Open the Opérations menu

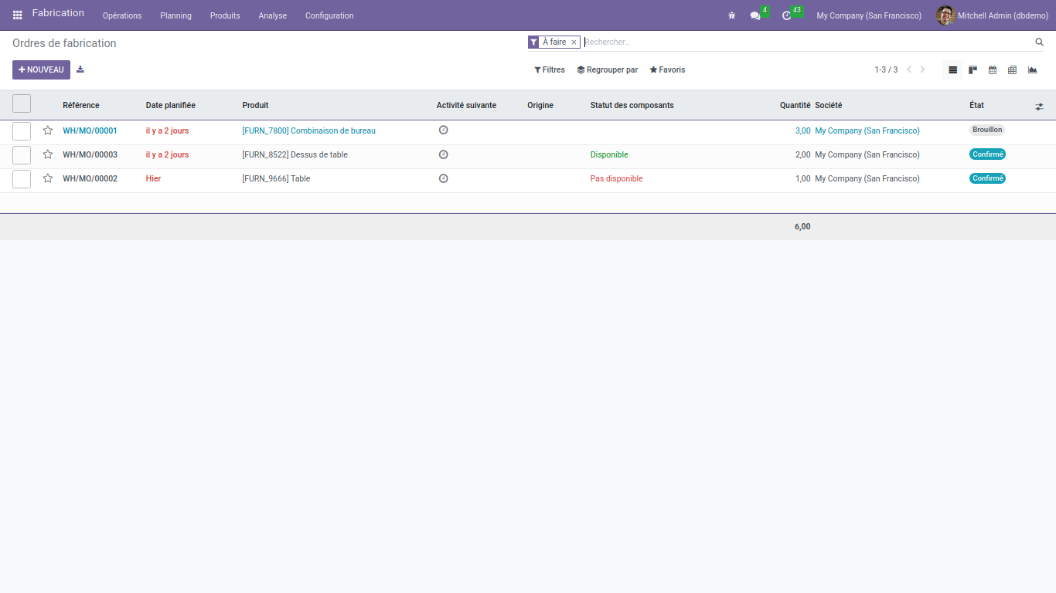pyautogui.click(x=122, y=15)
